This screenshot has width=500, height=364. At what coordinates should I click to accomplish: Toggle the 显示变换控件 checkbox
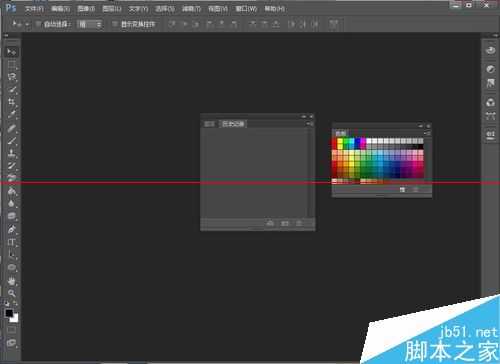coord(115,24)
